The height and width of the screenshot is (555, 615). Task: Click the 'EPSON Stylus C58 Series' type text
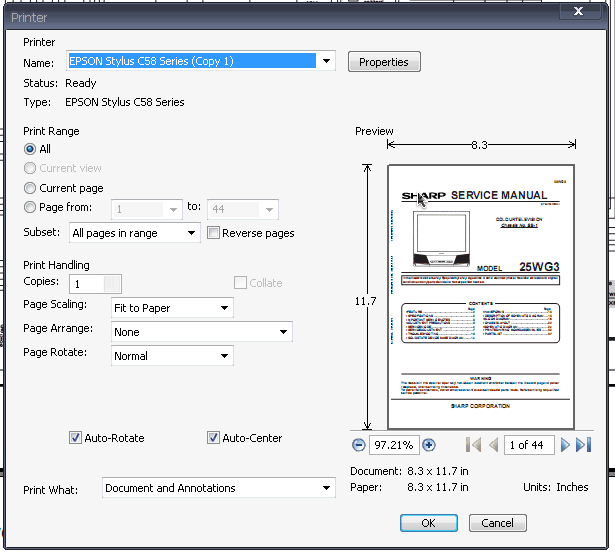pos(125,102)
